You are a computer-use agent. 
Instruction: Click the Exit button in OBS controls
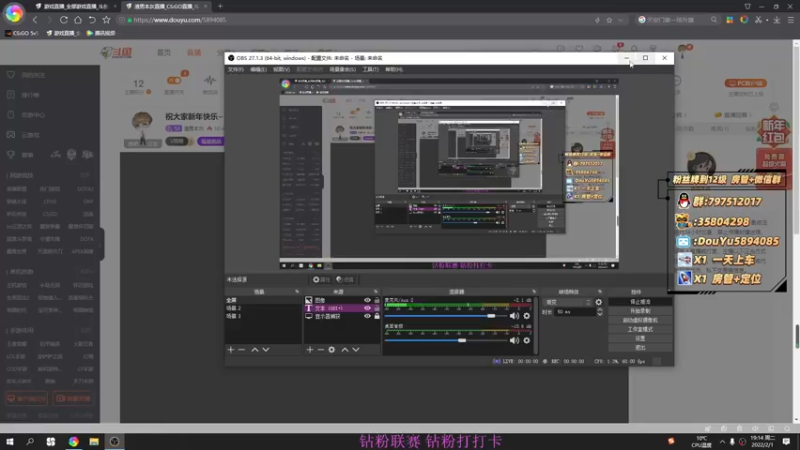(640, 348)
